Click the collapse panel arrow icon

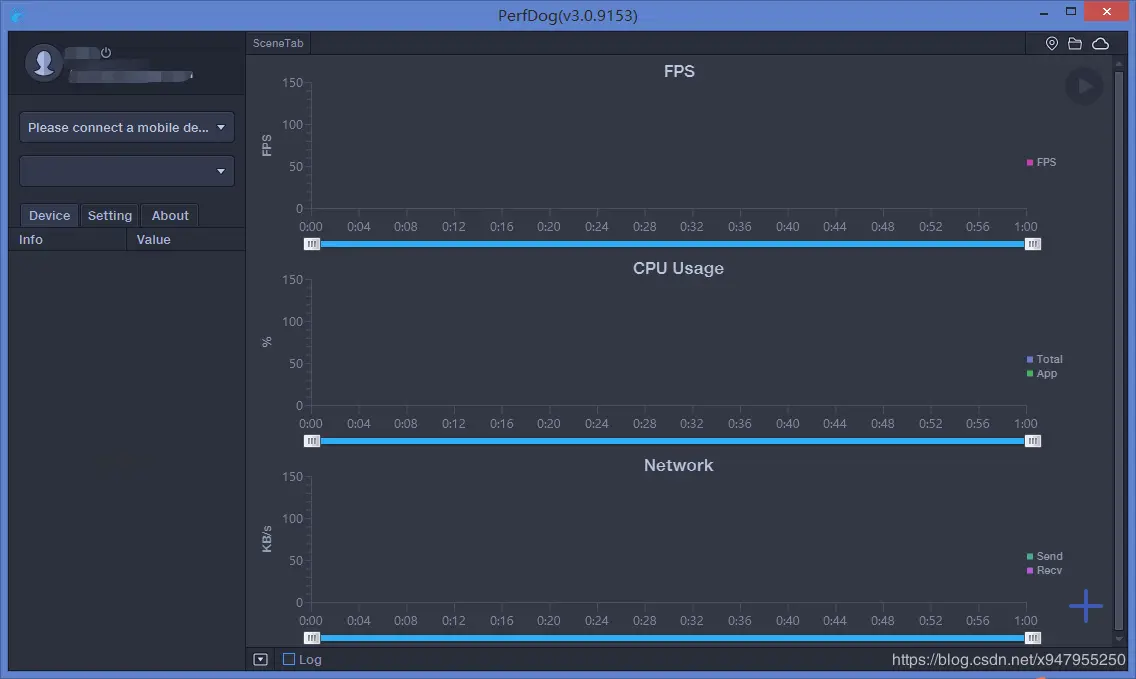point(260,659)
